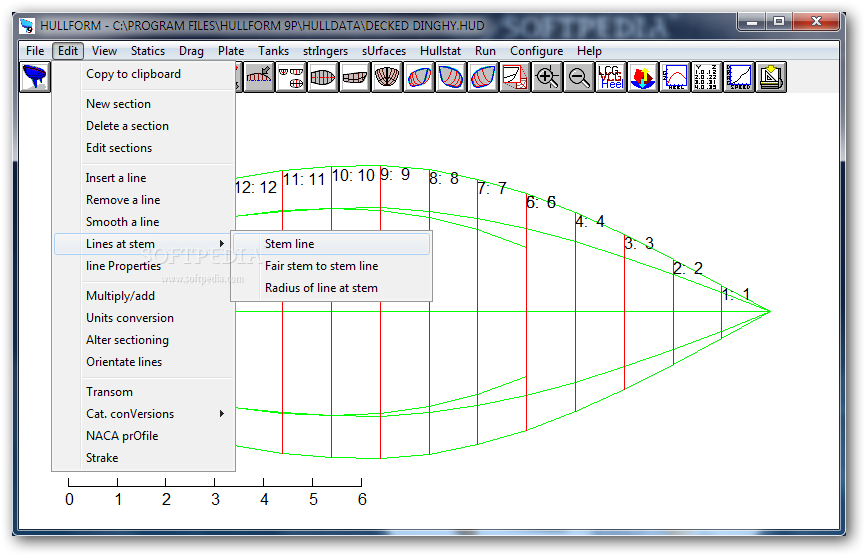Open the LCG VCG Heel settings icon
This screenshot has width=866, height=556.
point(611,77)
